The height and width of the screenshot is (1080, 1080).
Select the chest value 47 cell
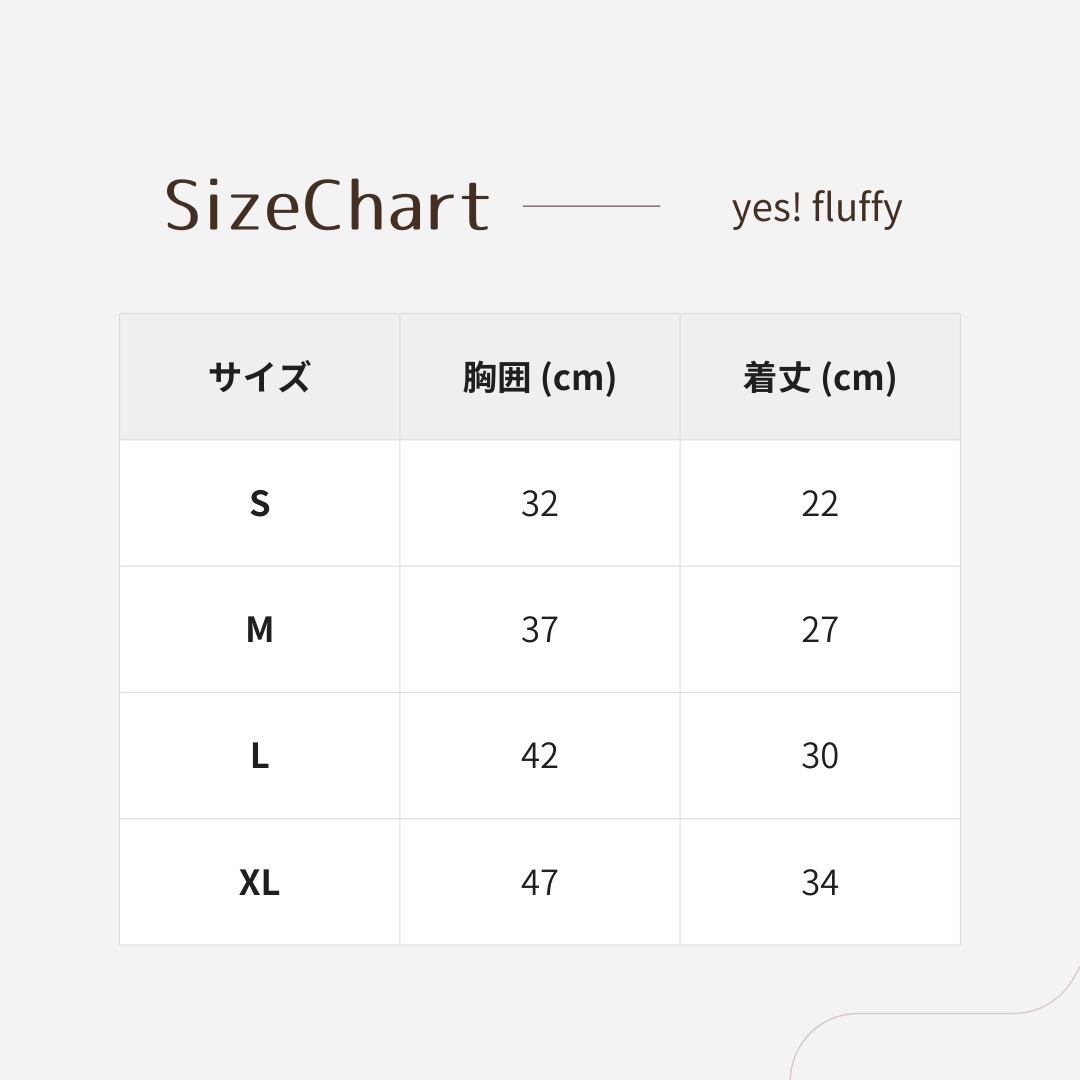(x=539, y=882)
